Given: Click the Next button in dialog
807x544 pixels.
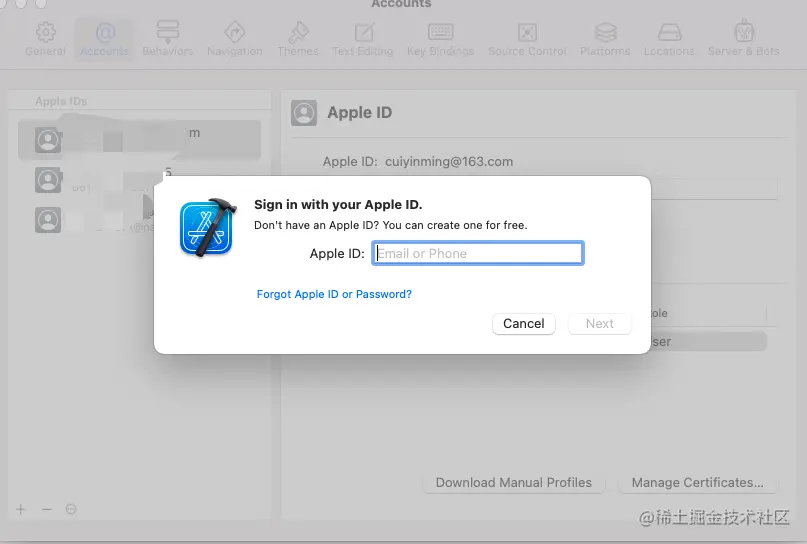Looking at the screenshot, I should click(600, 324).
